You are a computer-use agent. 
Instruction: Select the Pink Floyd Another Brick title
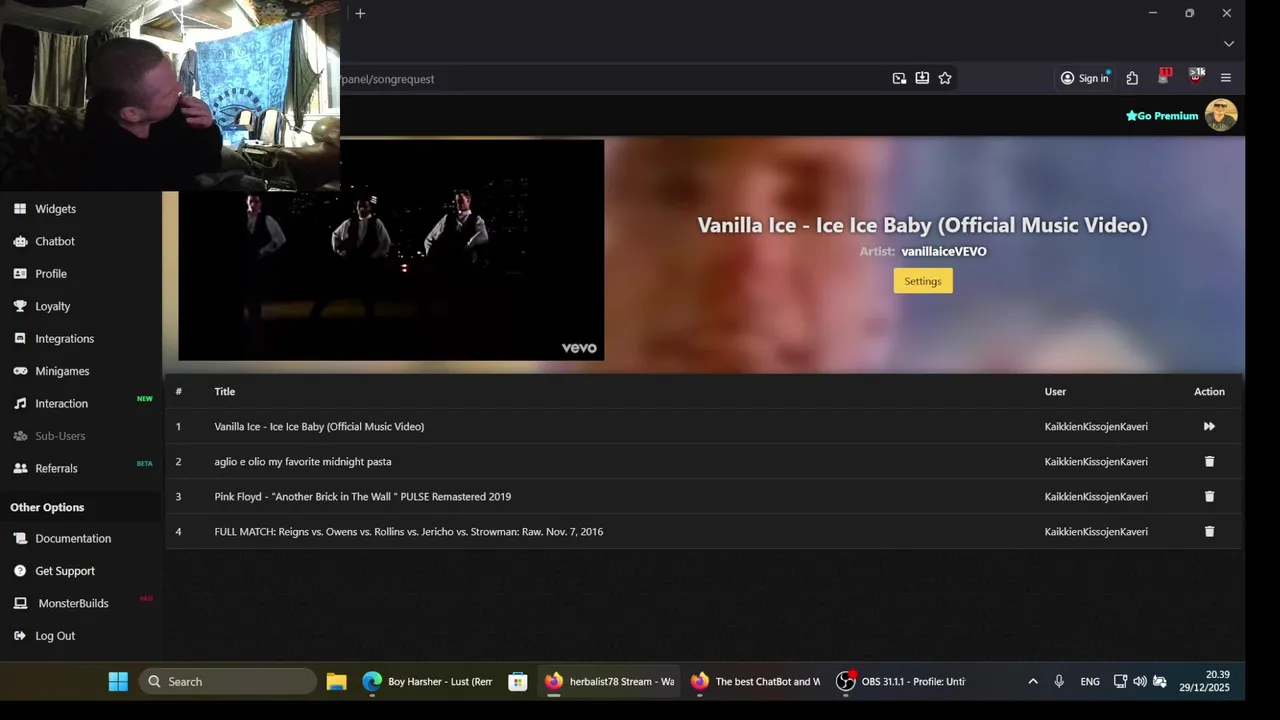363,496
